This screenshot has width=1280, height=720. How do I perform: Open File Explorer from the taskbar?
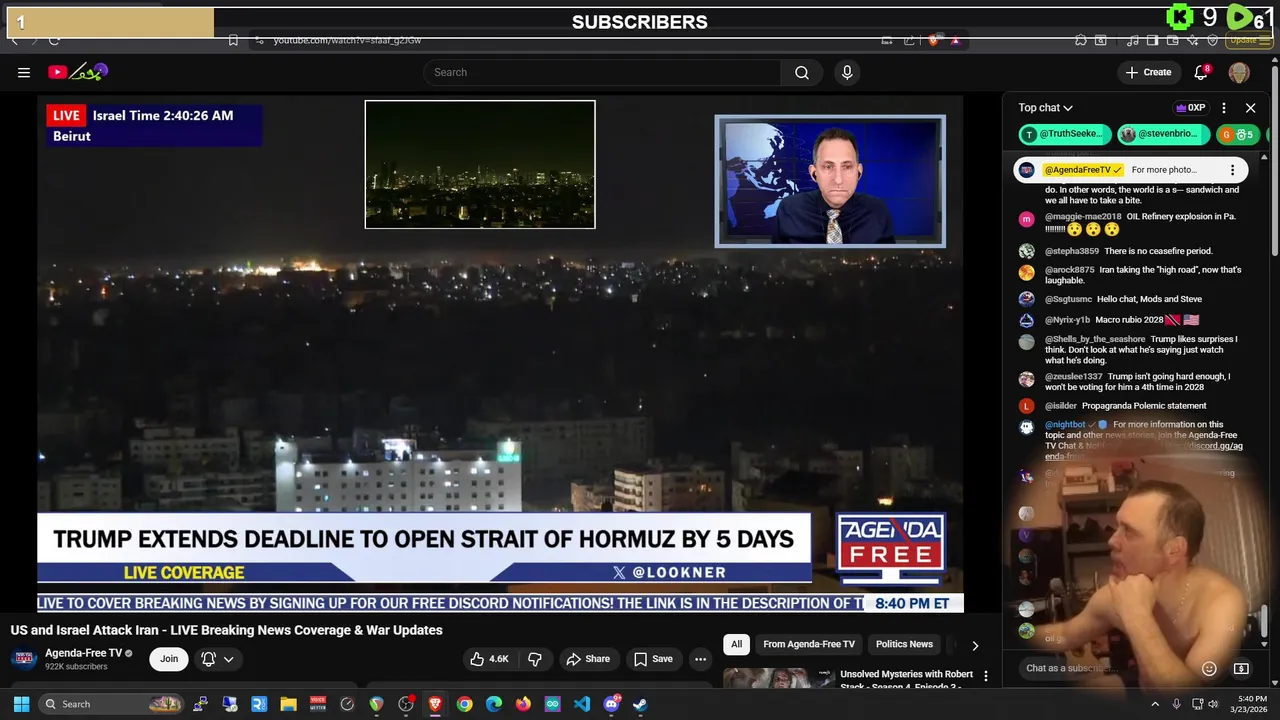coord(288,704)
